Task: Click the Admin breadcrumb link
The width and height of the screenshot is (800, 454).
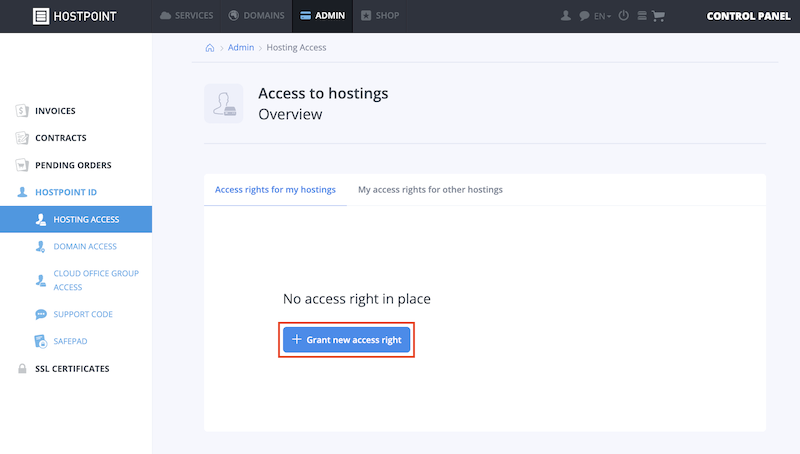Action: (x=241, y=47)
